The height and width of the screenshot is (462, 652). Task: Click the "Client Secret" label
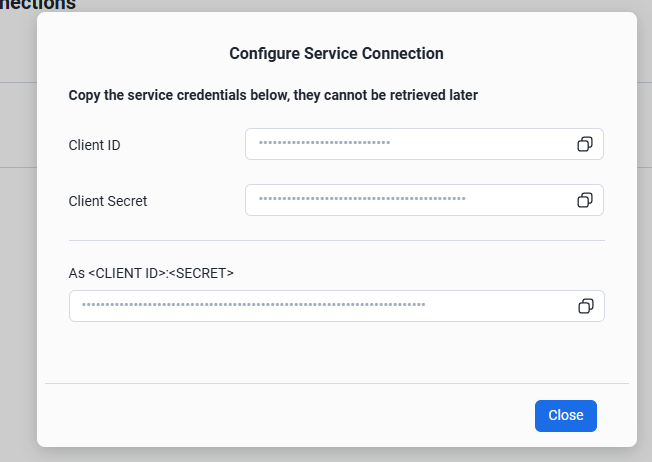[107, 201]
